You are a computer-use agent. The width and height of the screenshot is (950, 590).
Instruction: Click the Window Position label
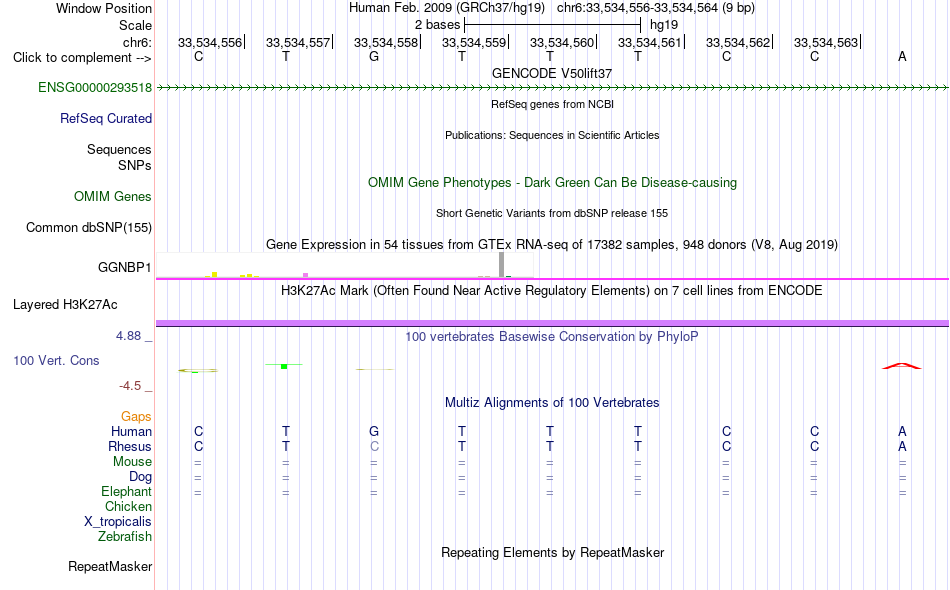[104, 8]
